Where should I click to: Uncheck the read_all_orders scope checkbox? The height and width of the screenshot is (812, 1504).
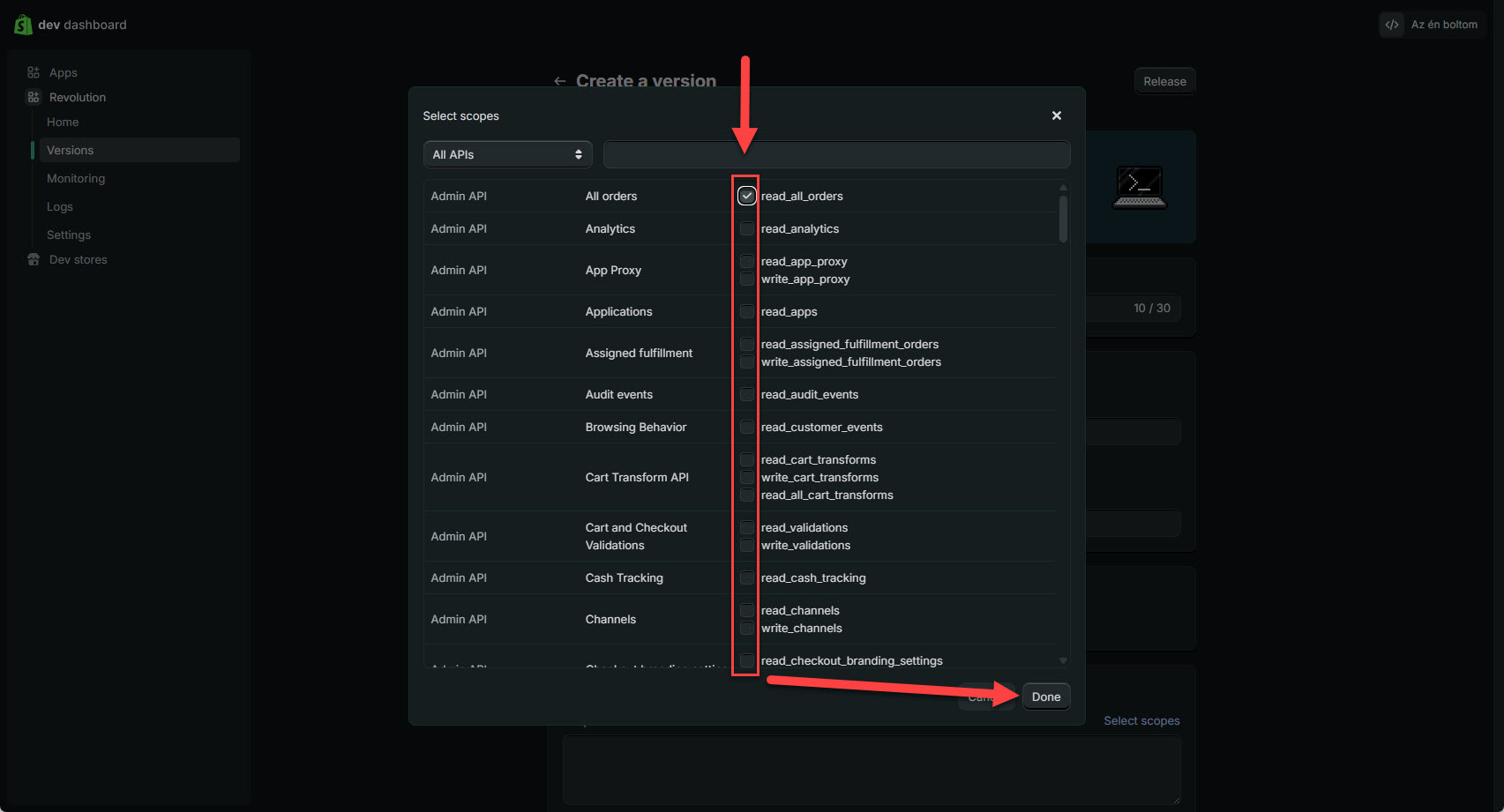[x=746, y=196]
